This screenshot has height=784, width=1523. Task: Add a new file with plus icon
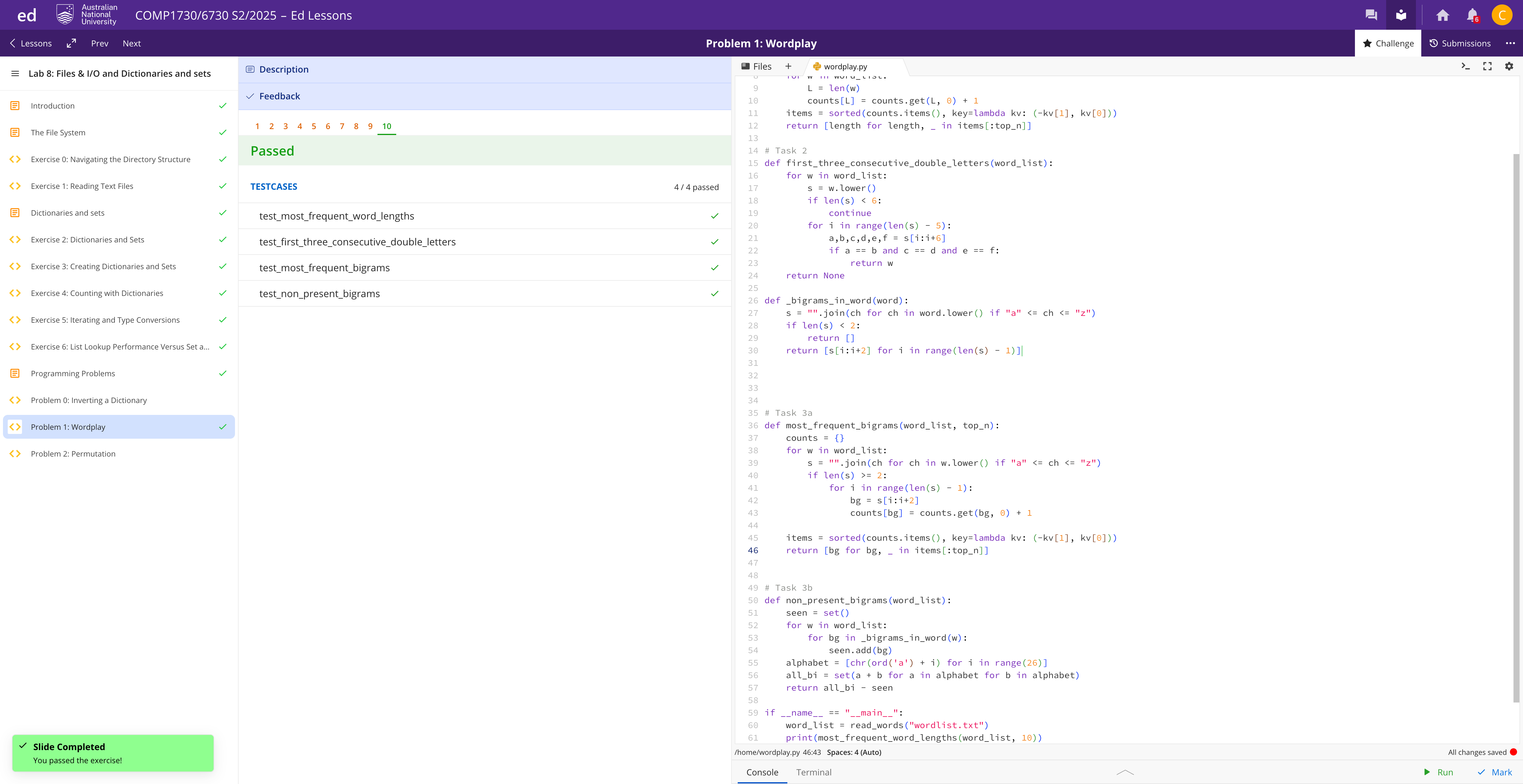788,66
